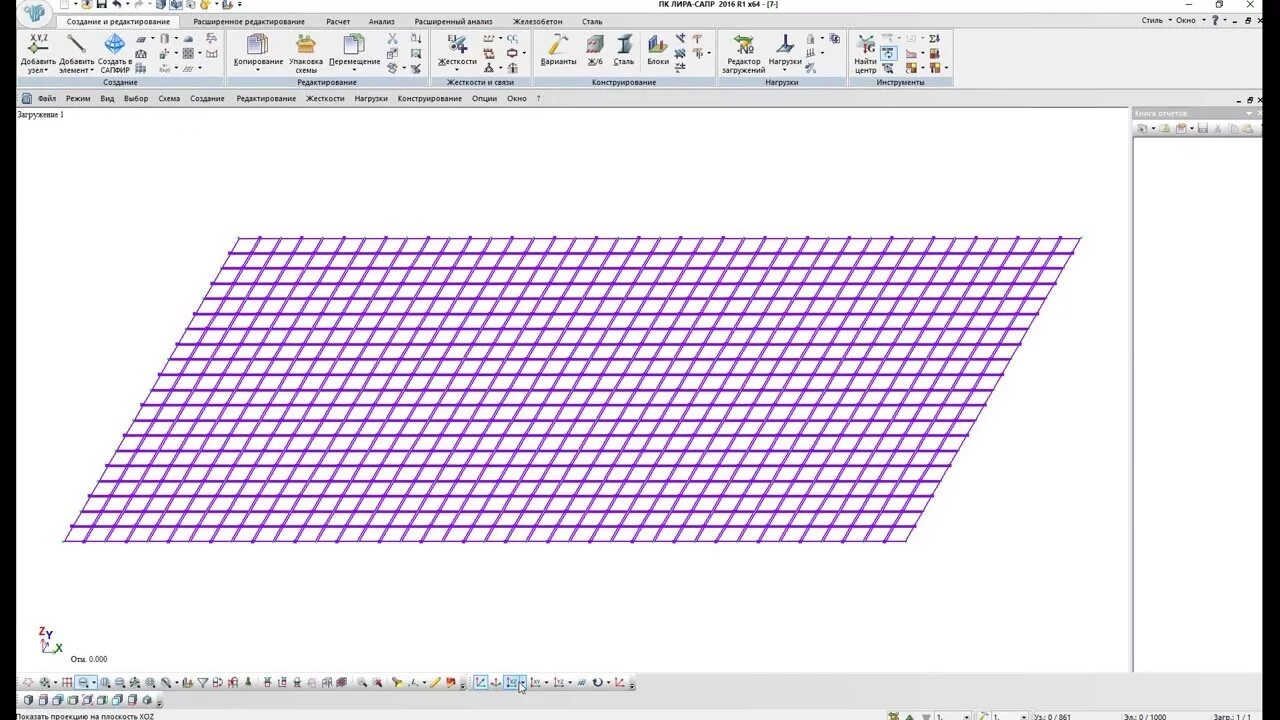Click save icon in quick access toolbar
1280x720 pixels.
101,5
